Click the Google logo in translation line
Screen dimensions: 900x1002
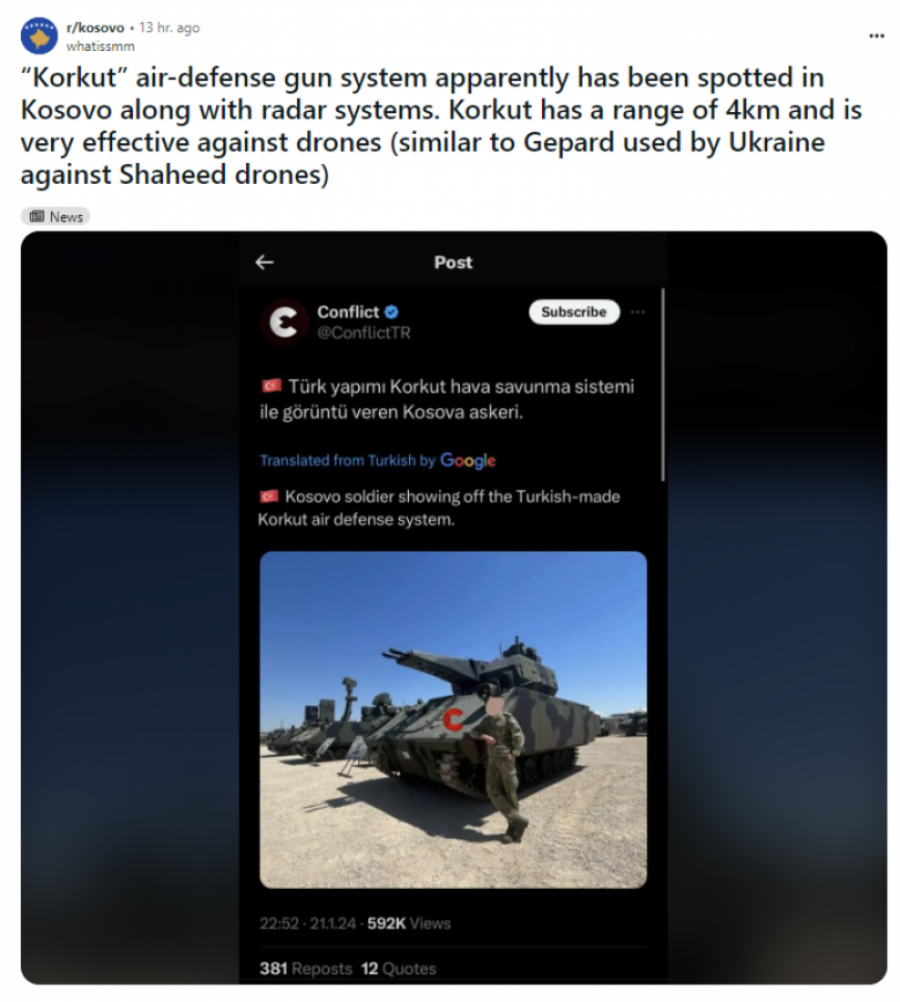point(468,460)
